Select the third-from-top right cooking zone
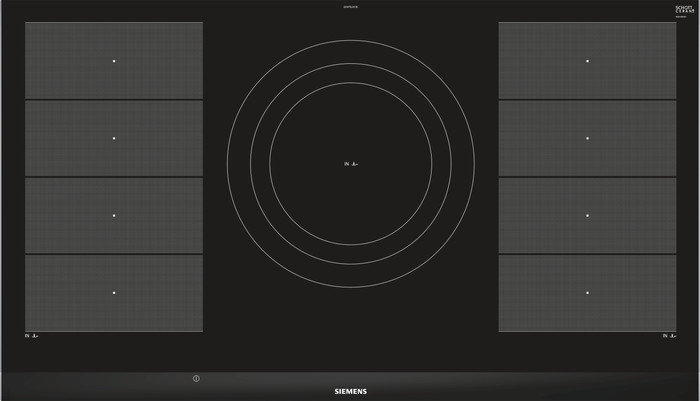The image size is (700, 401). 587,215
